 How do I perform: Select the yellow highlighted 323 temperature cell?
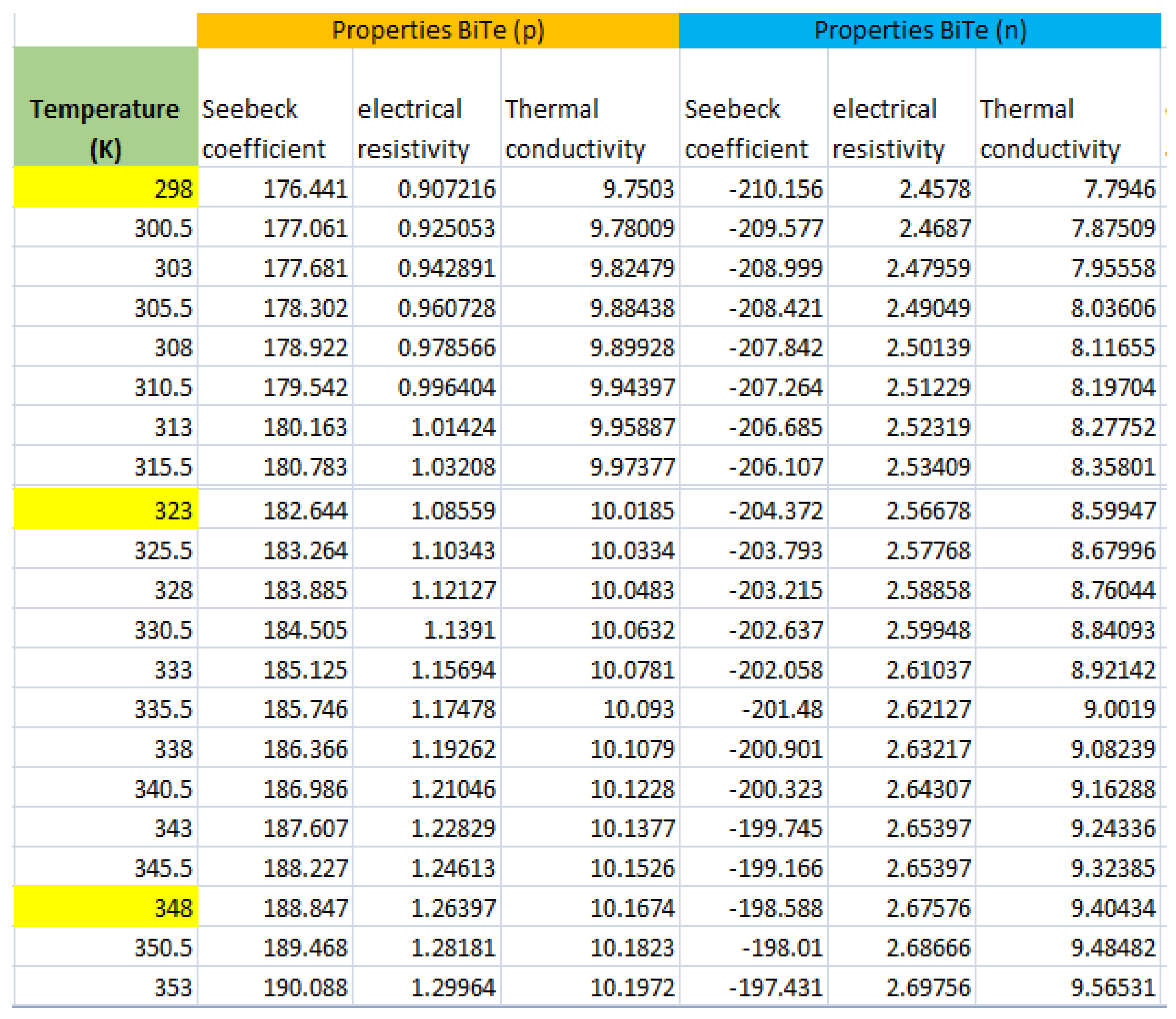(x=105, y=509)
